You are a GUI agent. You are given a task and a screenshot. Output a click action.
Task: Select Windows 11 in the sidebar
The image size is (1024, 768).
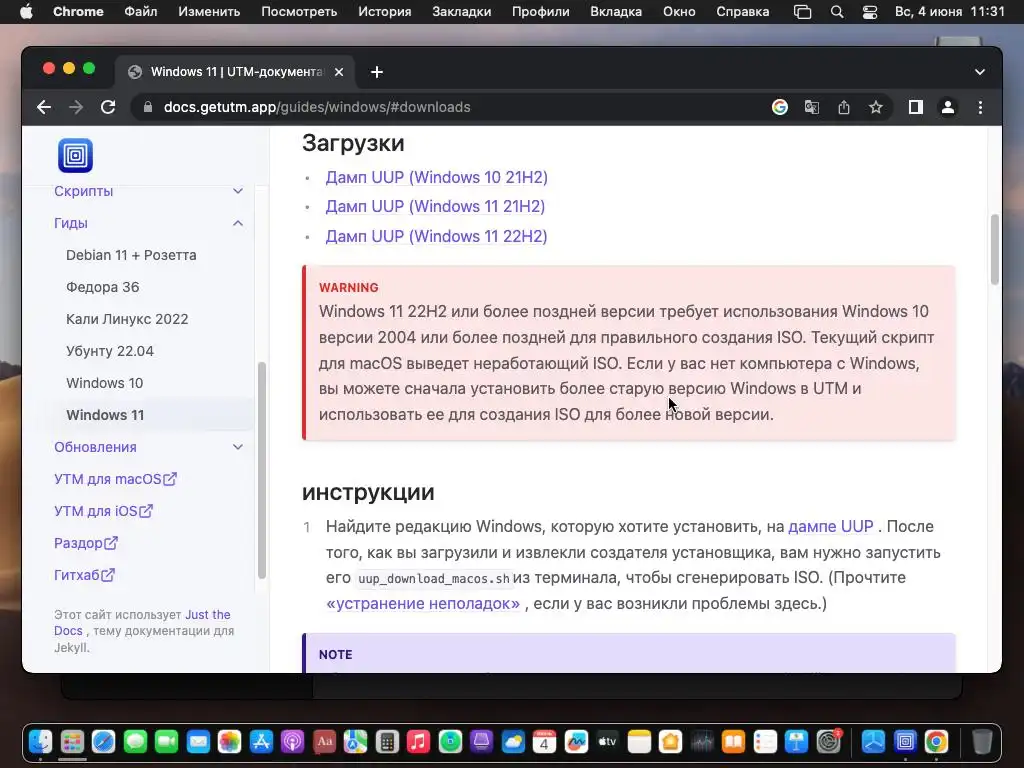(105, 415)
